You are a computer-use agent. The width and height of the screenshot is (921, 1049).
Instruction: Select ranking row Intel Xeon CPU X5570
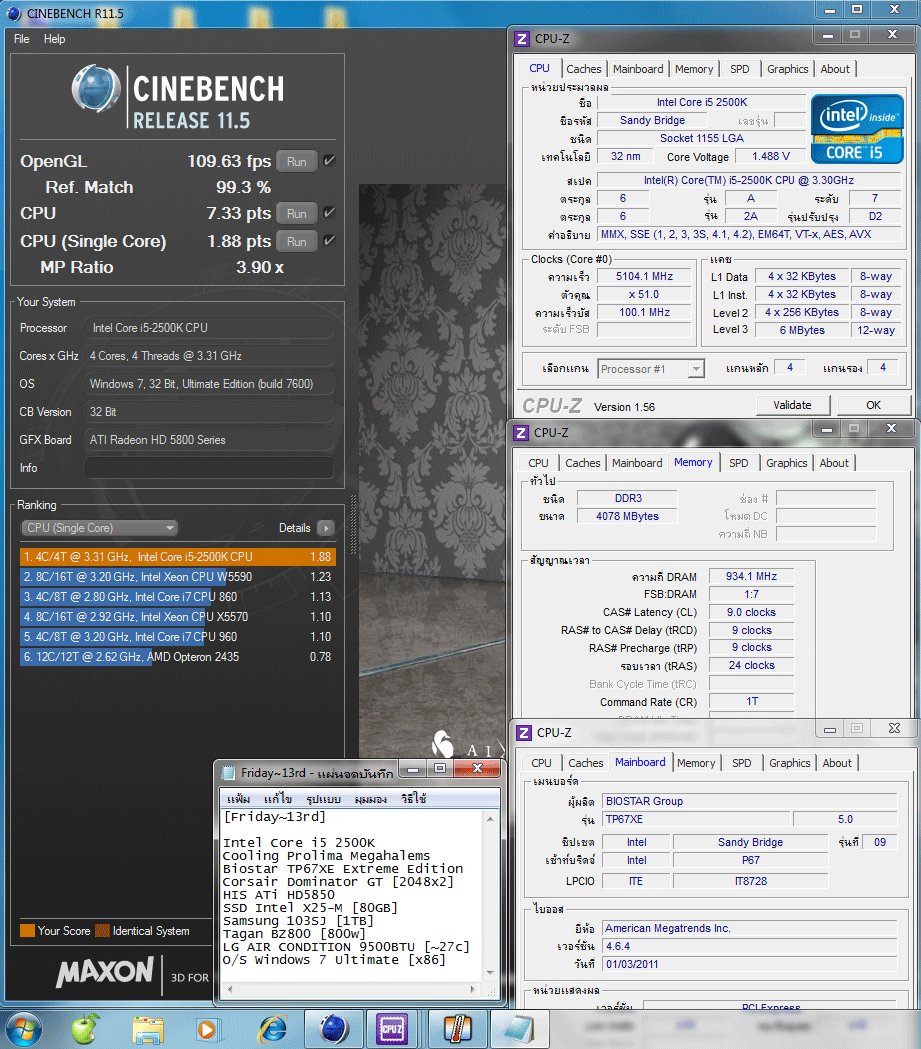(x=178, y=617)
